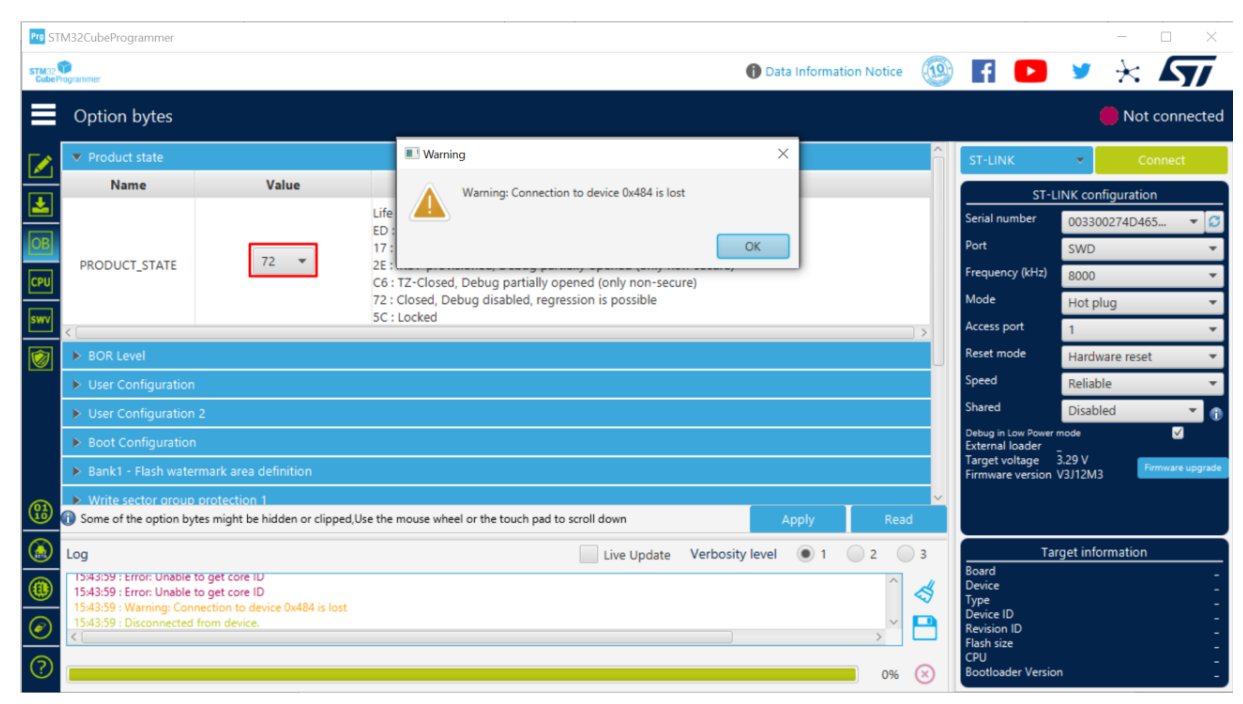Toggle Debug in Low Power mode checkbox

tap(1177, 433)
